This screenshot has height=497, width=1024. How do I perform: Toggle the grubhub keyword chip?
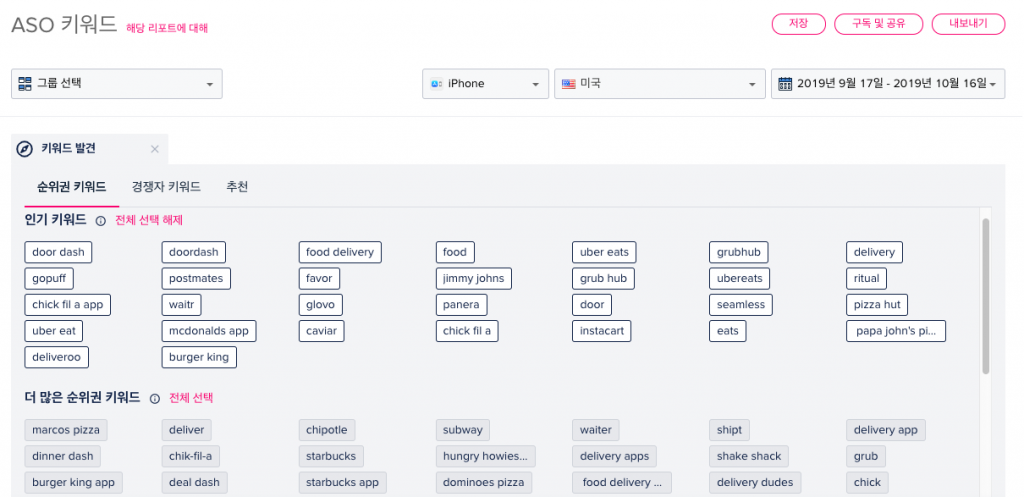point(739,252)
